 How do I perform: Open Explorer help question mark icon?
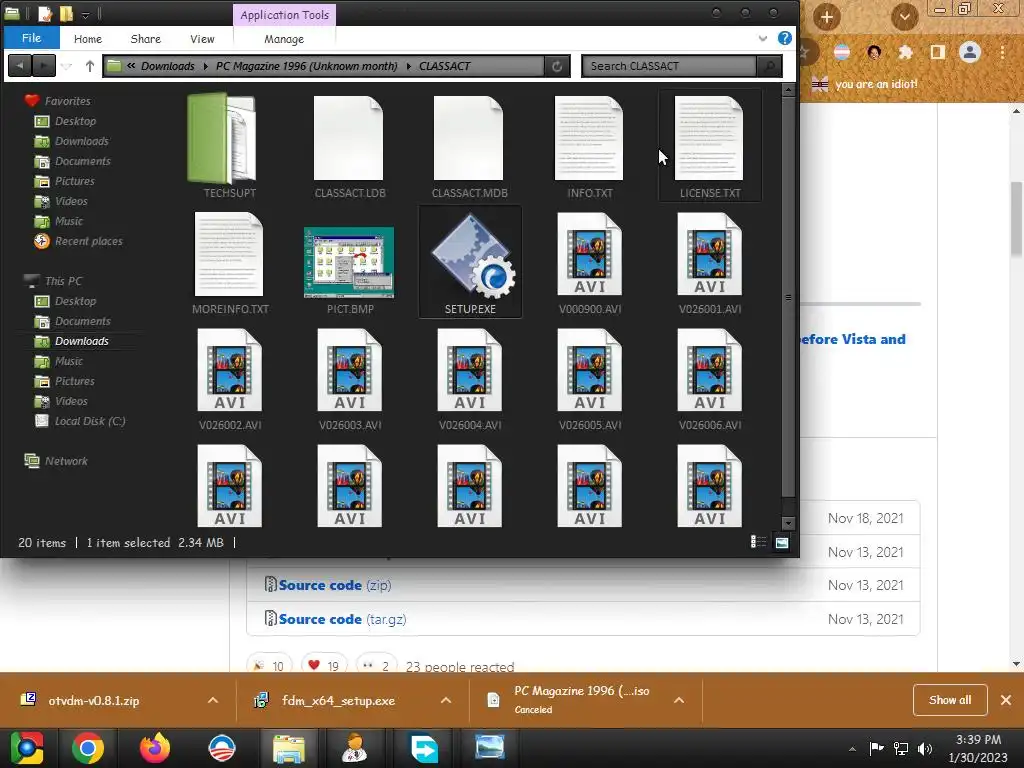[785, 38]
